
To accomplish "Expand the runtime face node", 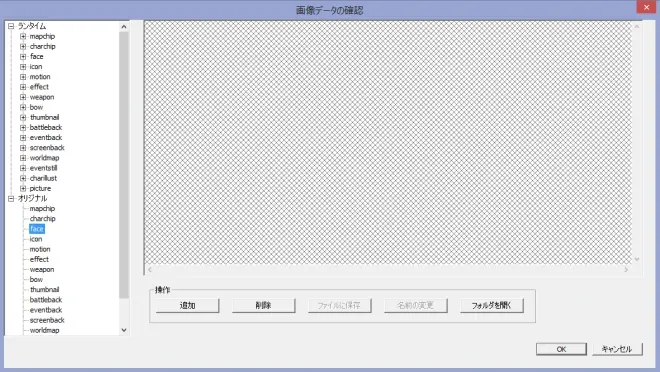I will [23, 56].
